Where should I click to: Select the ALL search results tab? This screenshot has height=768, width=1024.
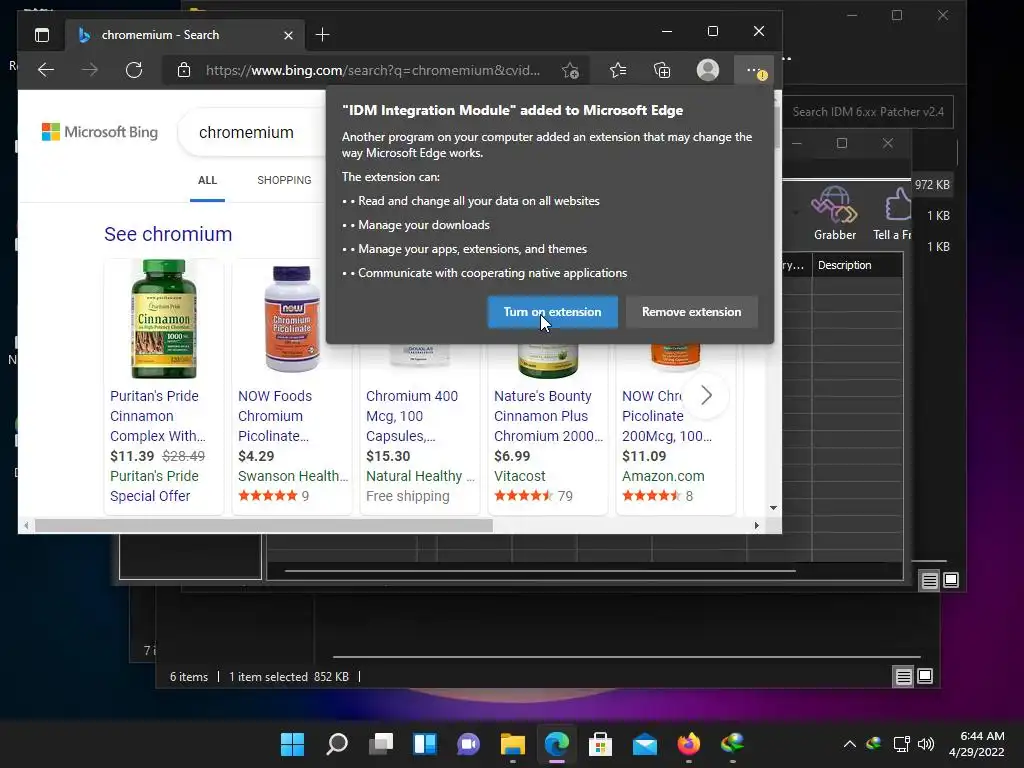click(207, 180)
